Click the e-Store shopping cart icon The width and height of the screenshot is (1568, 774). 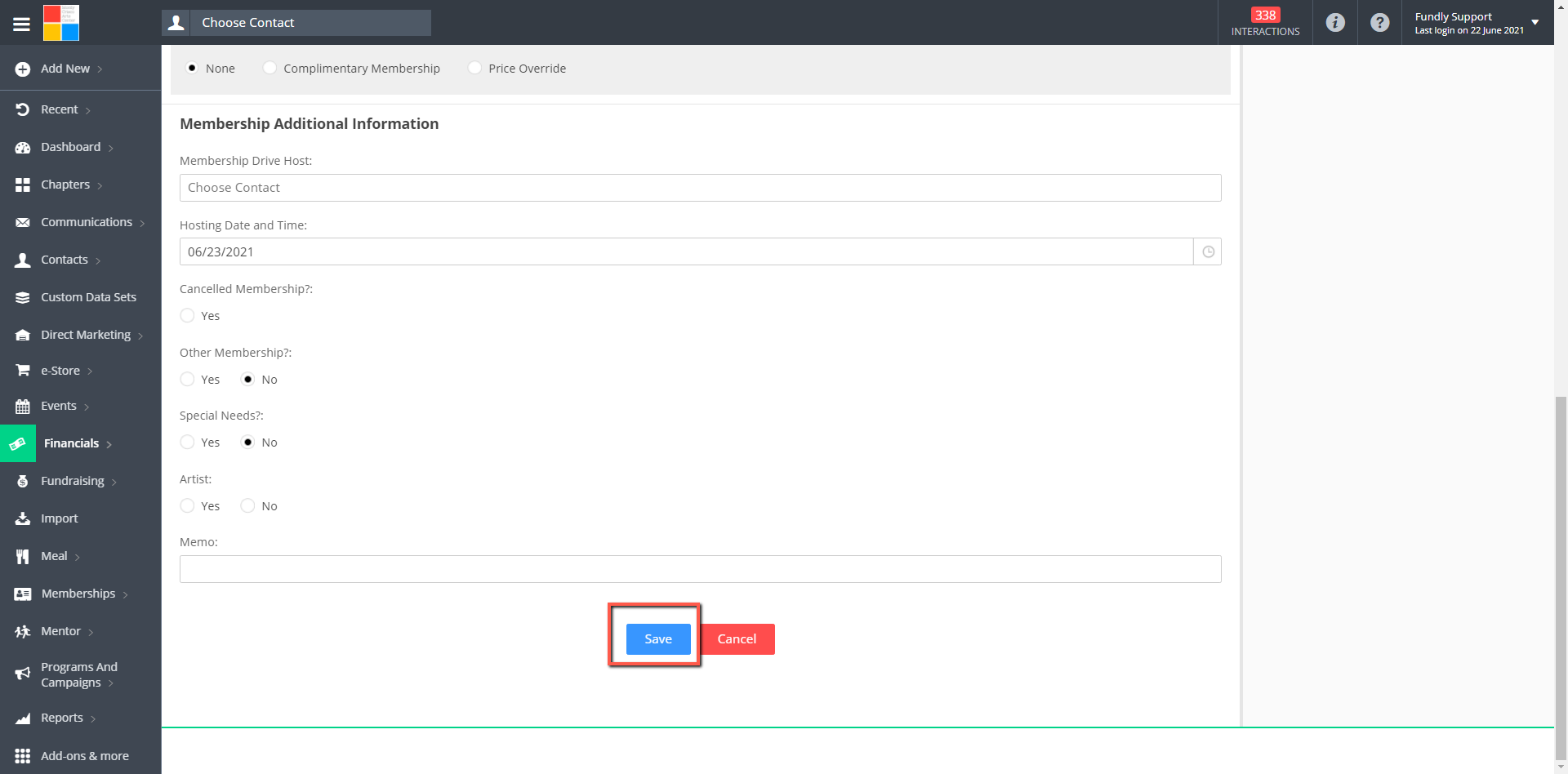[23, 371]
